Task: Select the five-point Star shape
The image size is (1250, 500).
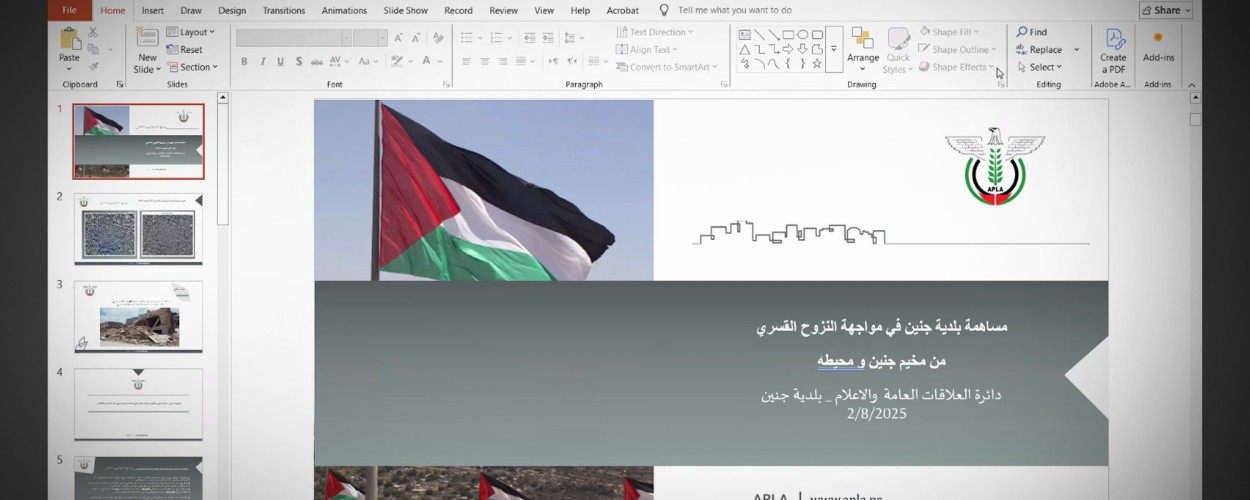Action: pos(817,64)
